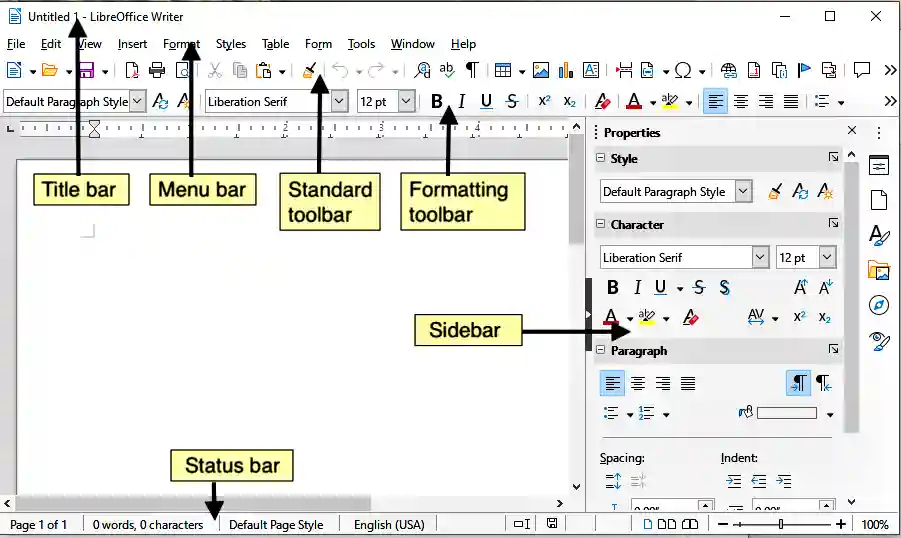Click Export as PDF icon
The image size is (901, 538).
point(132,70)
